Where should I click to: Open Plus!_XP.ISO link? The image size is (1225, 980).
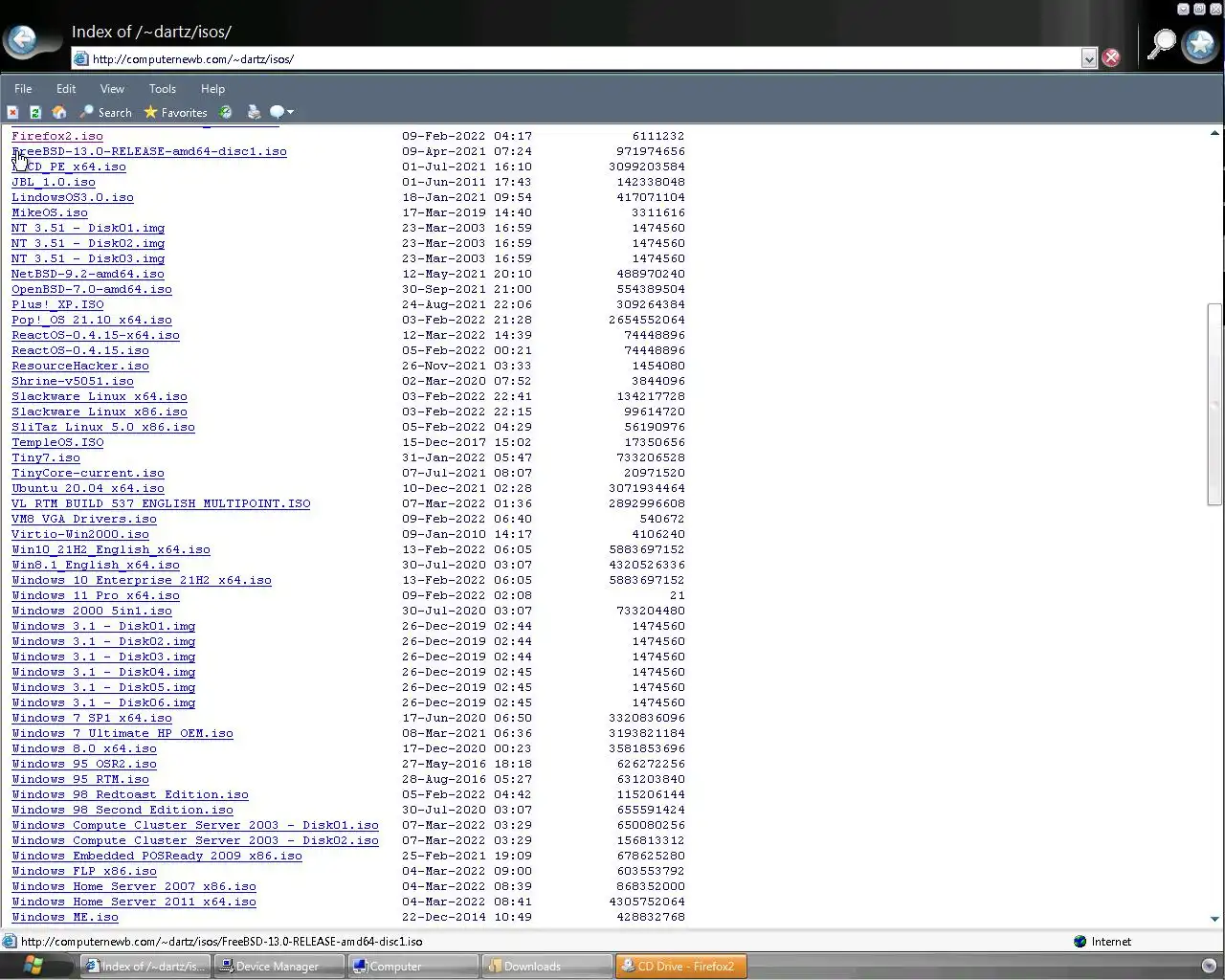click(57, 304)
